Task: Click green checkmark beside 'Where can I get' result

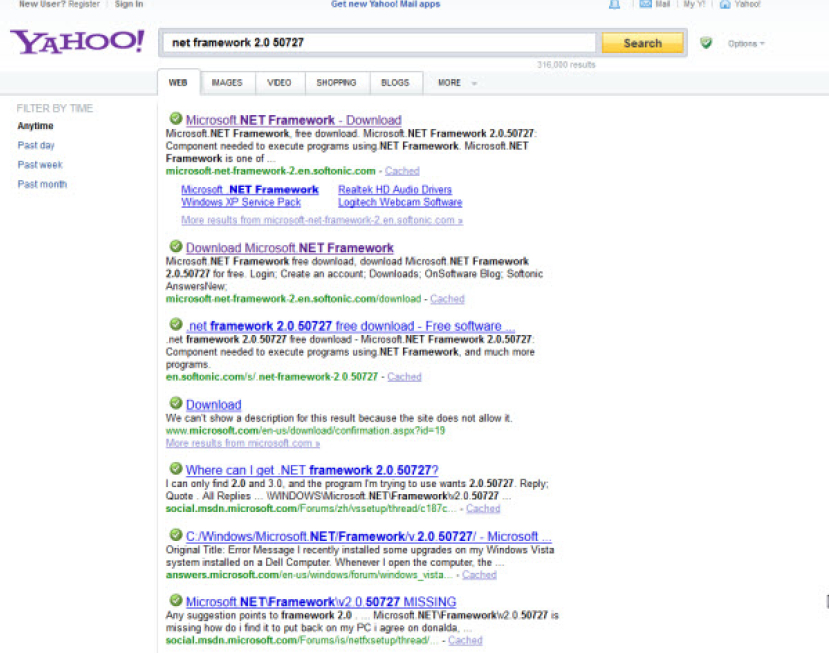Action: [175, 469]
